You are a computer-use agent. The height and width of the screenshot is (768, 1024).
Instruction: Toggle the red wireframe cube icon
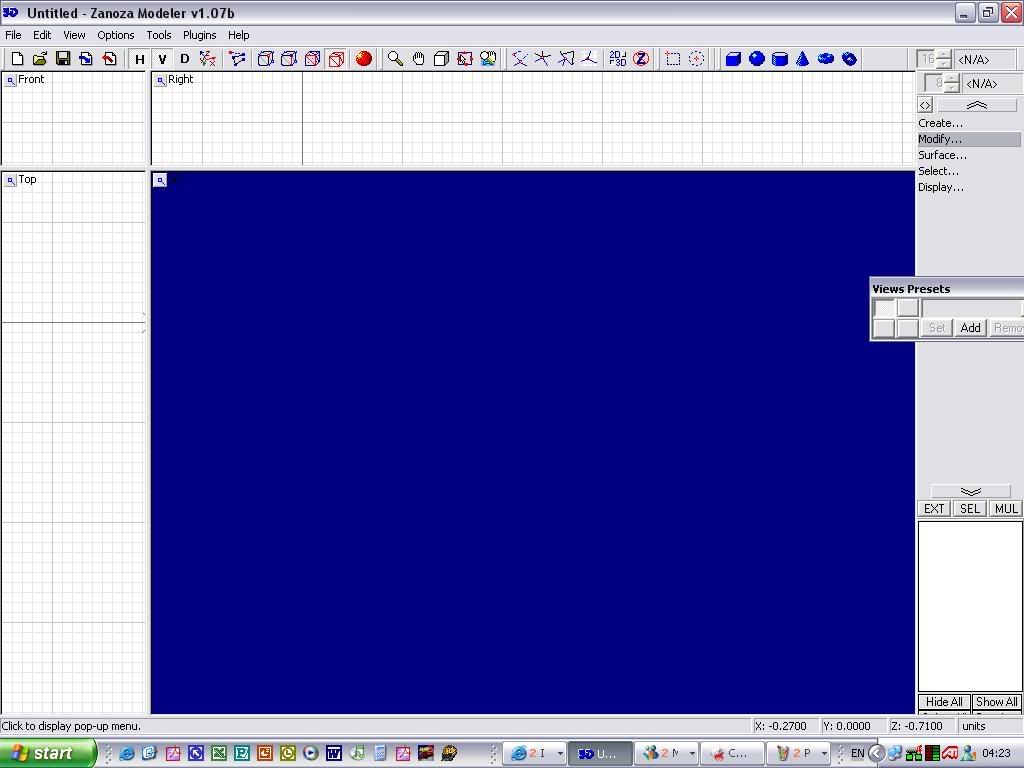tap(336, 59)
